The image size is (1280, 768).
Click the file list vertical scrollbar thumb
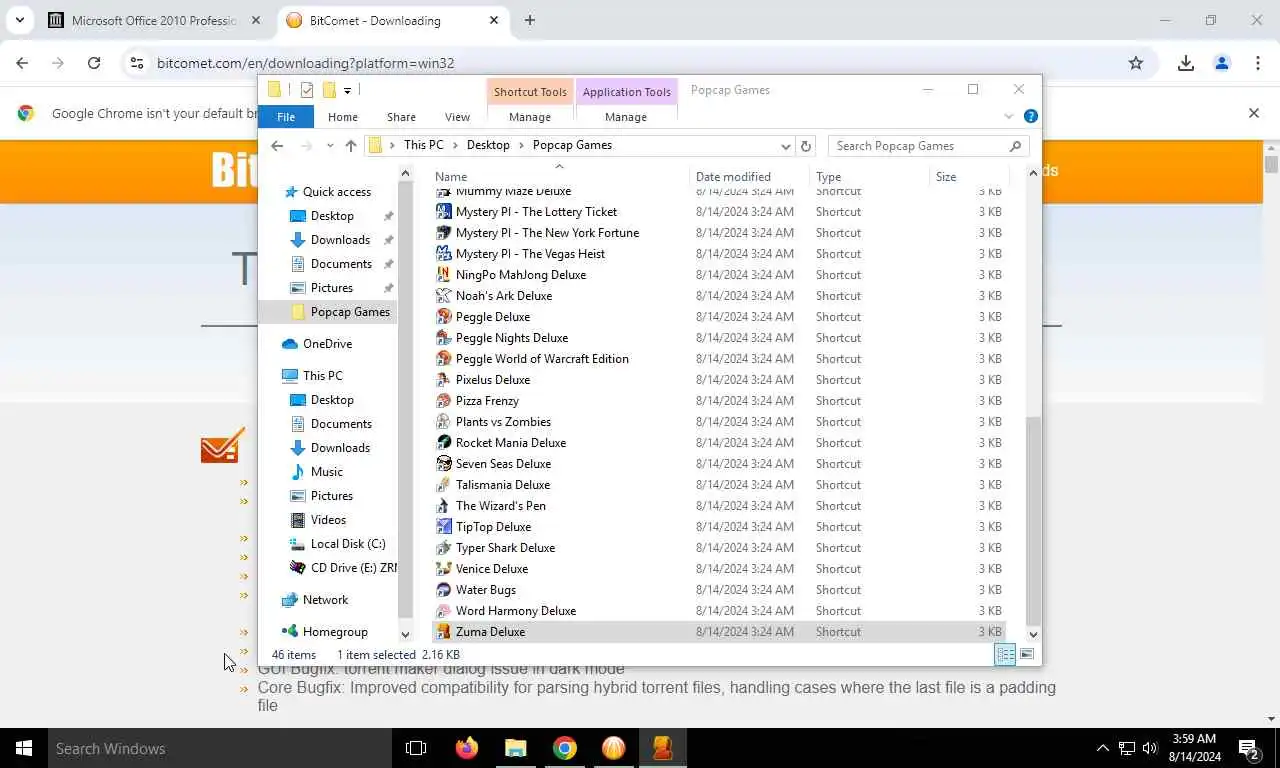pyautogui.click(x=1033, y=520)
